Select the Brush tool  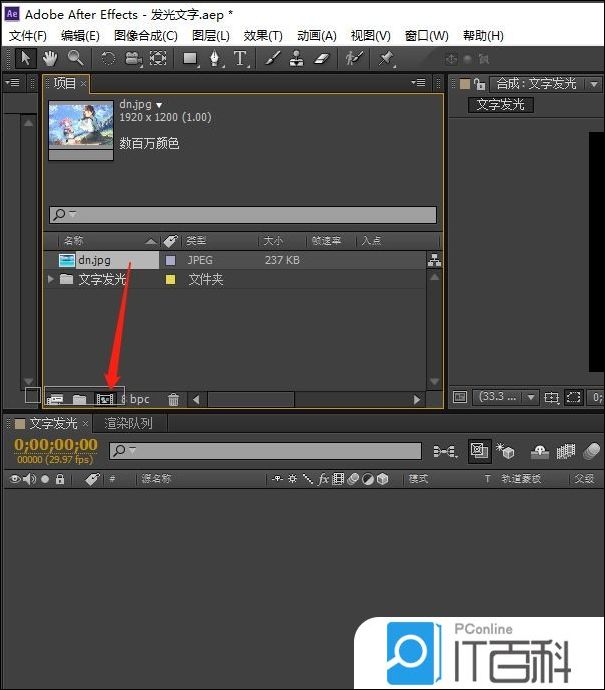click(272, 58)
